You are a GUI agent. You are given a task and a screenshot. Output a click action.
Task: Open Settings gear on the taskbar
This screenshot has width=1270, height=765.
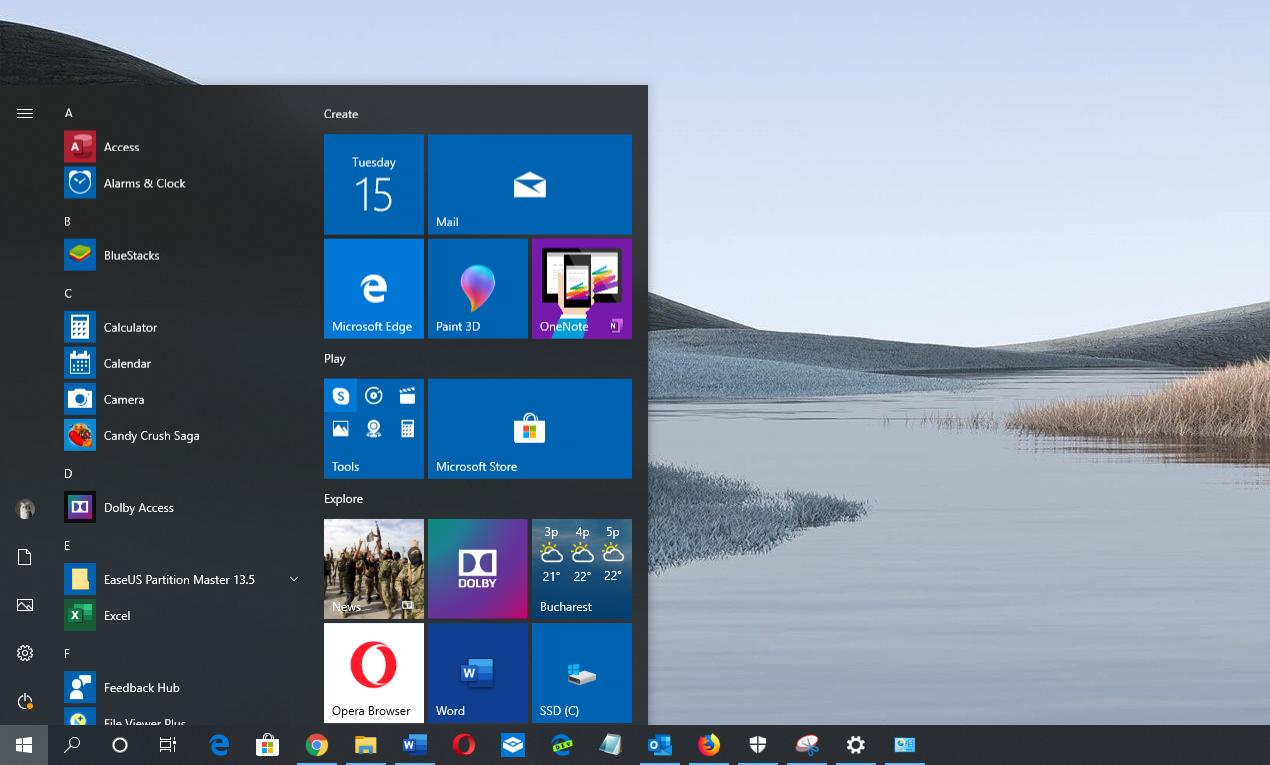pos(856,745)
